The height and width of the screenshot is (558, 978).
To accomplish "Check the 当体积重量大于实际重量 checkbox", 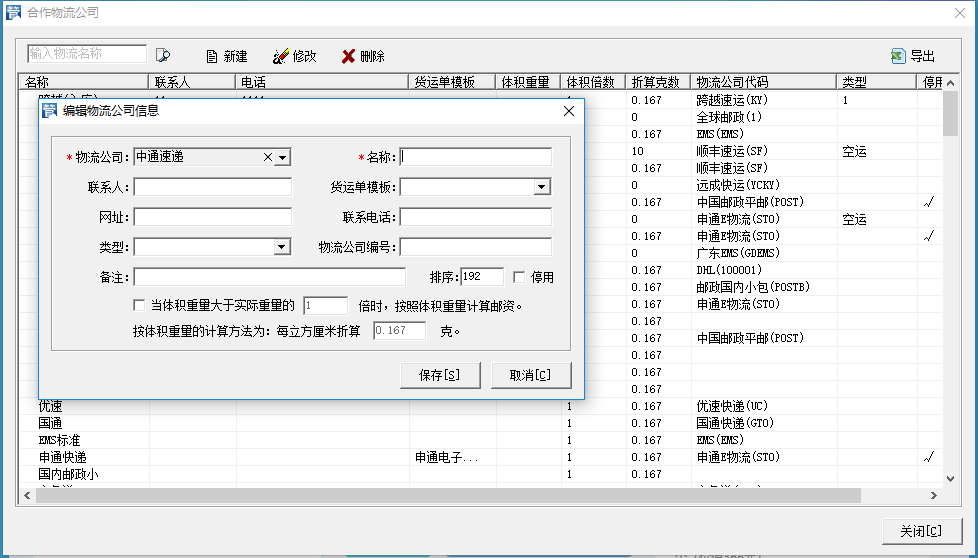I will pos(139,305).
